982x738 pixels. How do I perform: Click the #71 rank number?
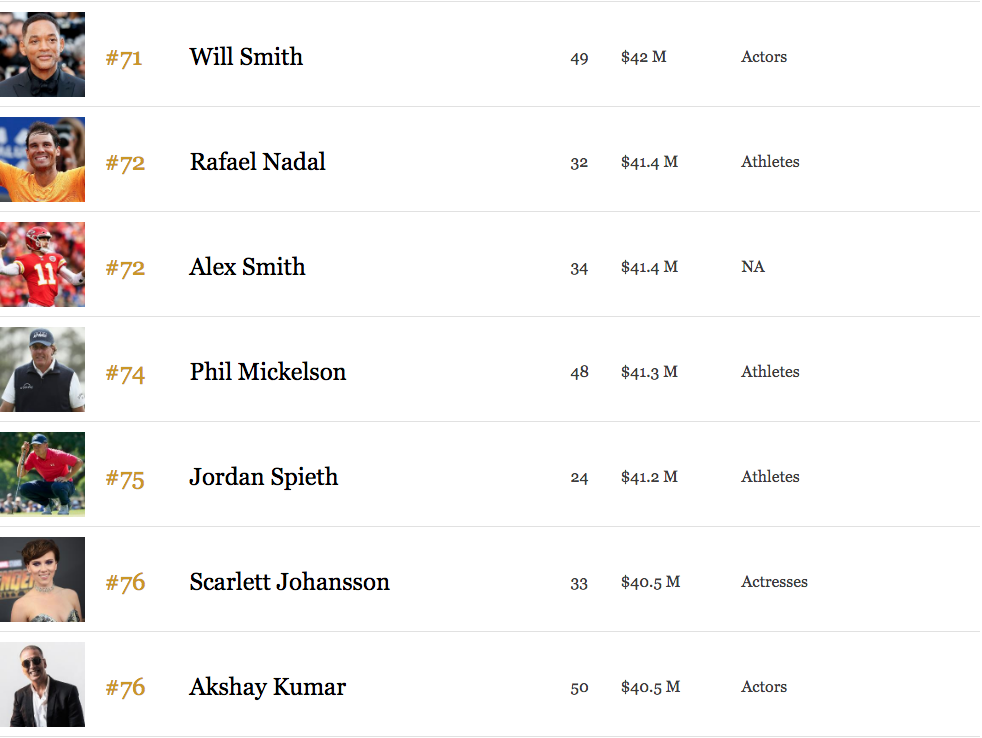[124, 58]
